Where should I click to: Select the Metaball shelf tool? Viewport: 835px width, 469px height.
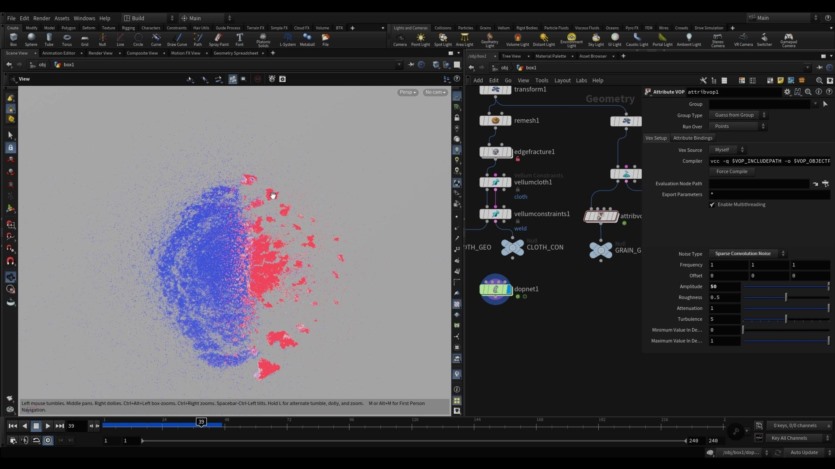point(307,39)
